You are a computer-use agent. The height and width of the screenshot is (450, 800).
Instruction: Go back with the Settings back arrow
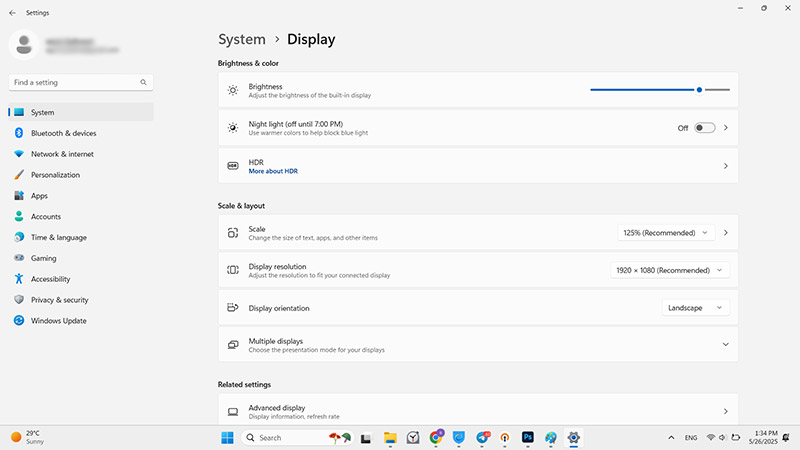(x=12, y=13)
